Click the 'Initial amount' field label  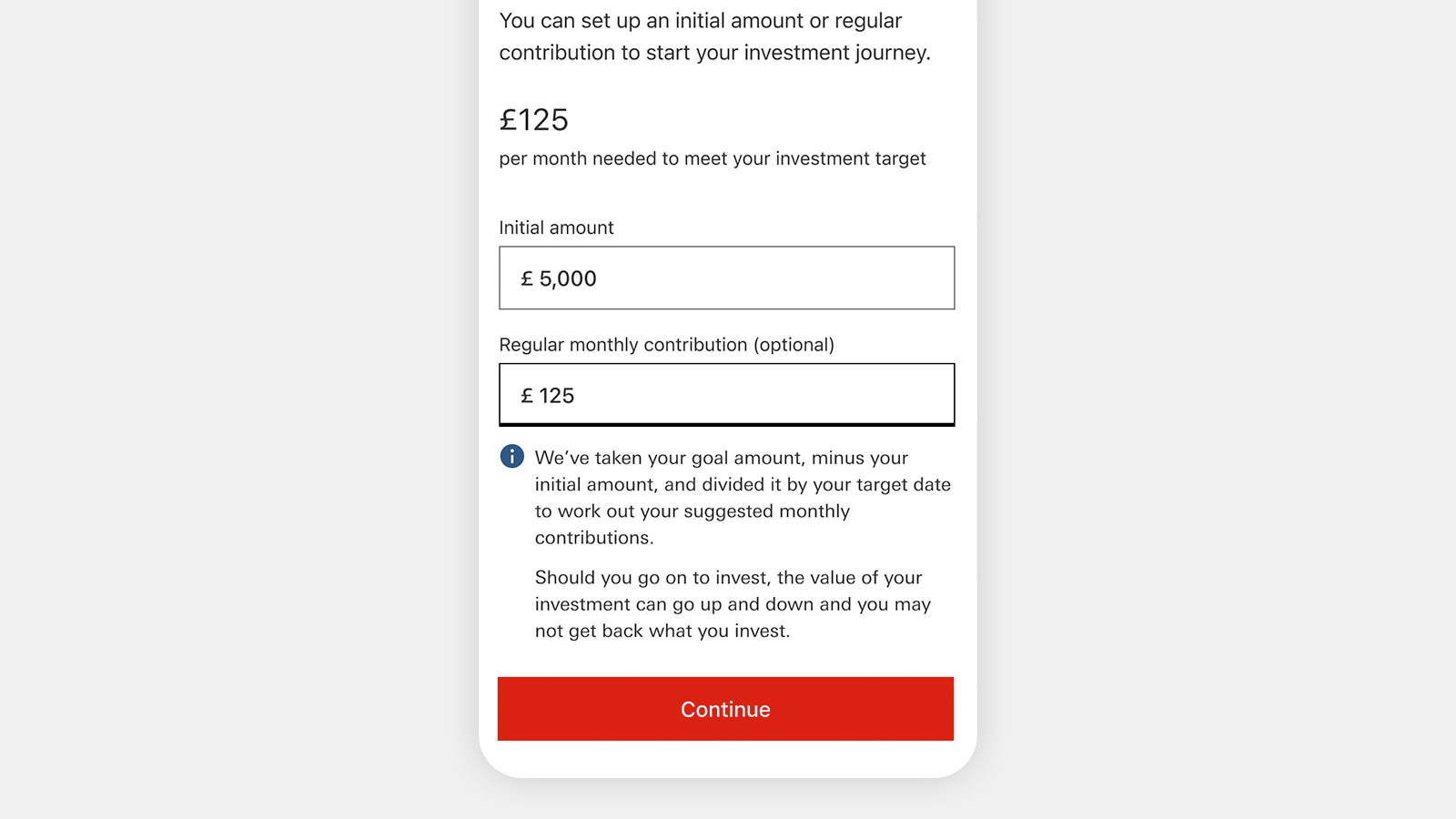coord(556,227)
